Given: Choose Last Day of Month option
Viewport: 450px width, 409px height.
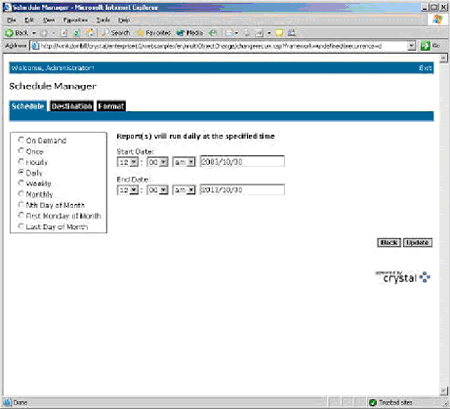Looking at the screenshot, I should point(21,226).
